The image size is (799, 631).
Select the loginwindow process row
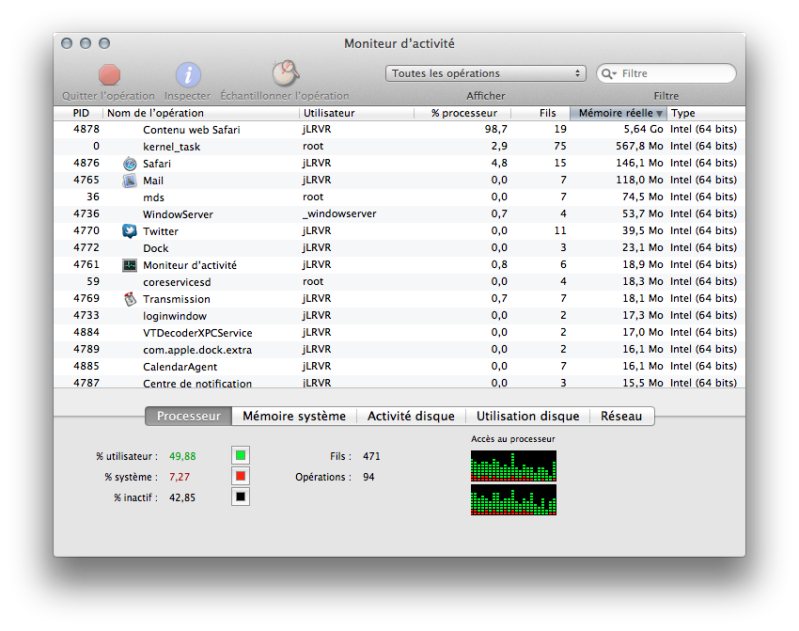(400, 316)
